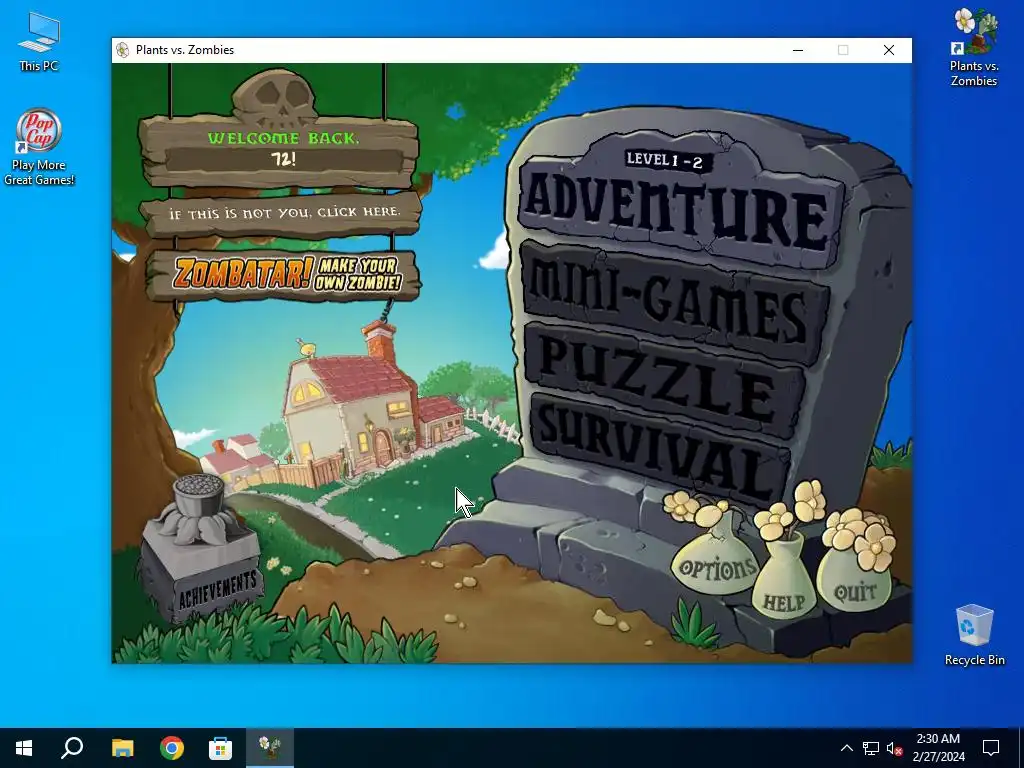Open the Windows Start menu
1024x768 pixels.
pos(24,748)
